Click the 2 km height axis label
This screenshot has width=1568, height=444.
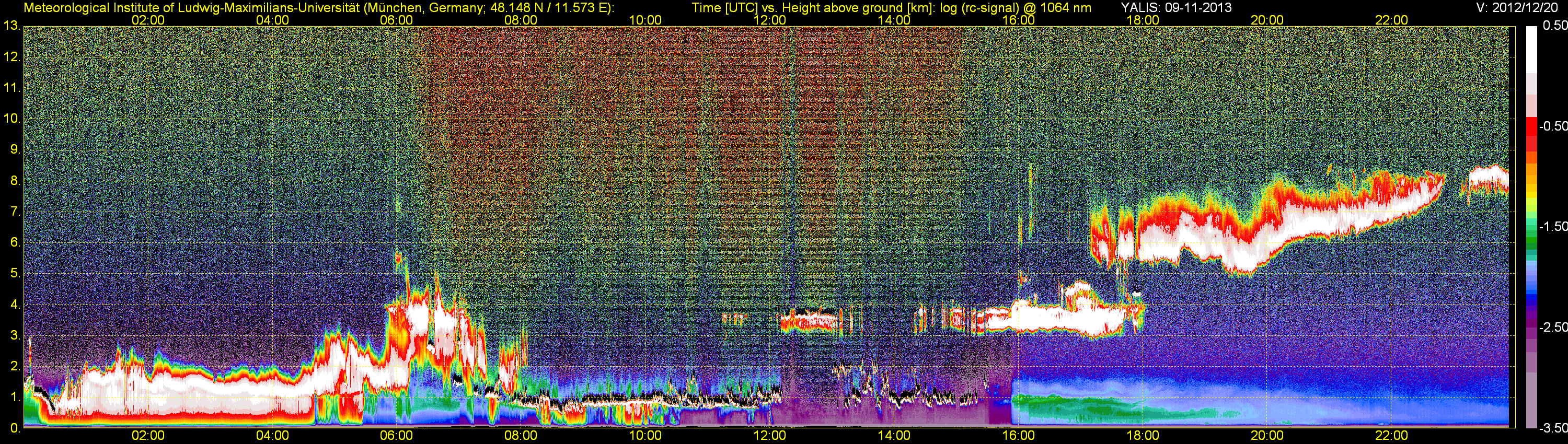(x=15, y=366)
